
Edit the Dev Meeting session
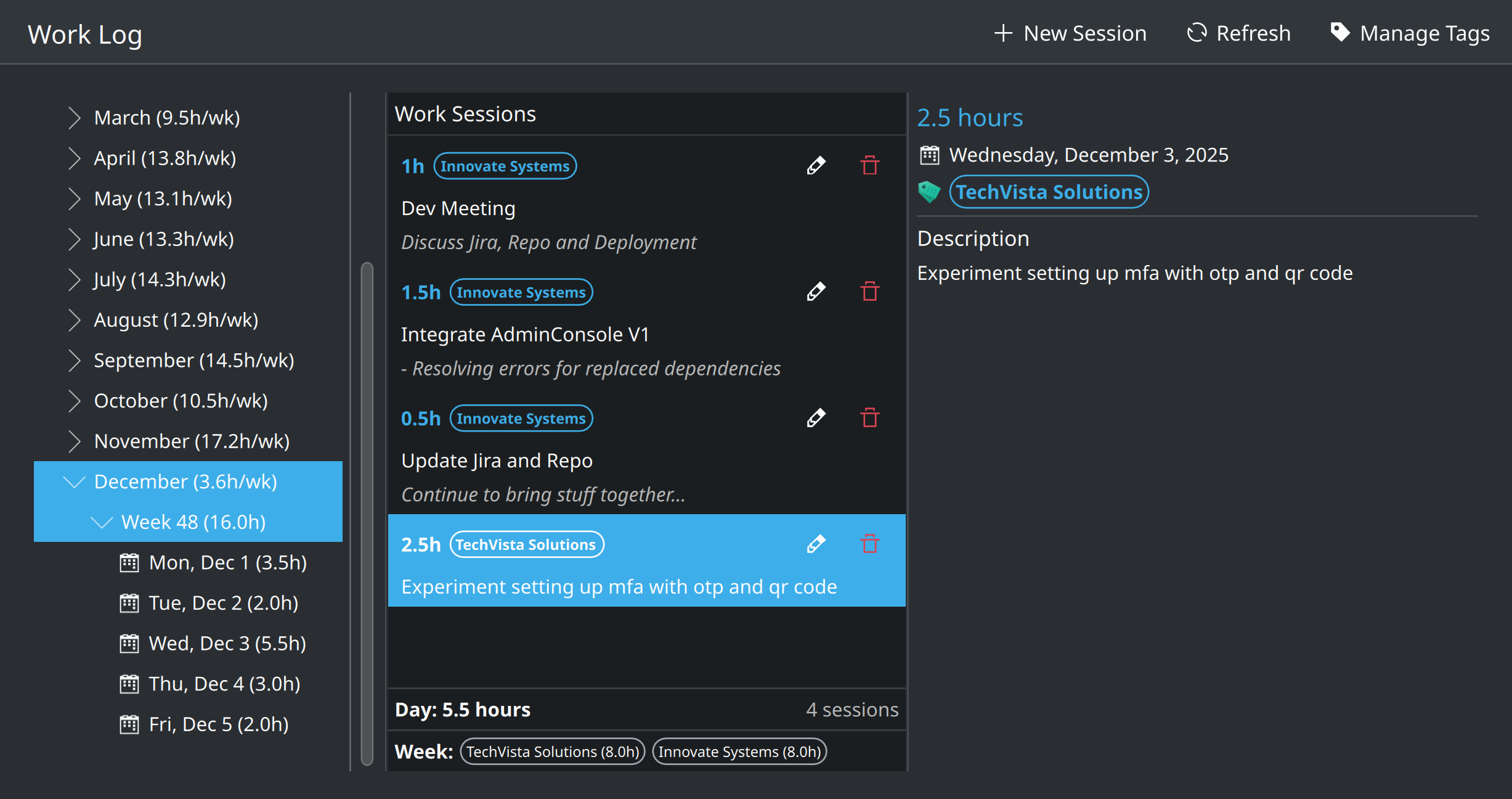click(816, 165)
